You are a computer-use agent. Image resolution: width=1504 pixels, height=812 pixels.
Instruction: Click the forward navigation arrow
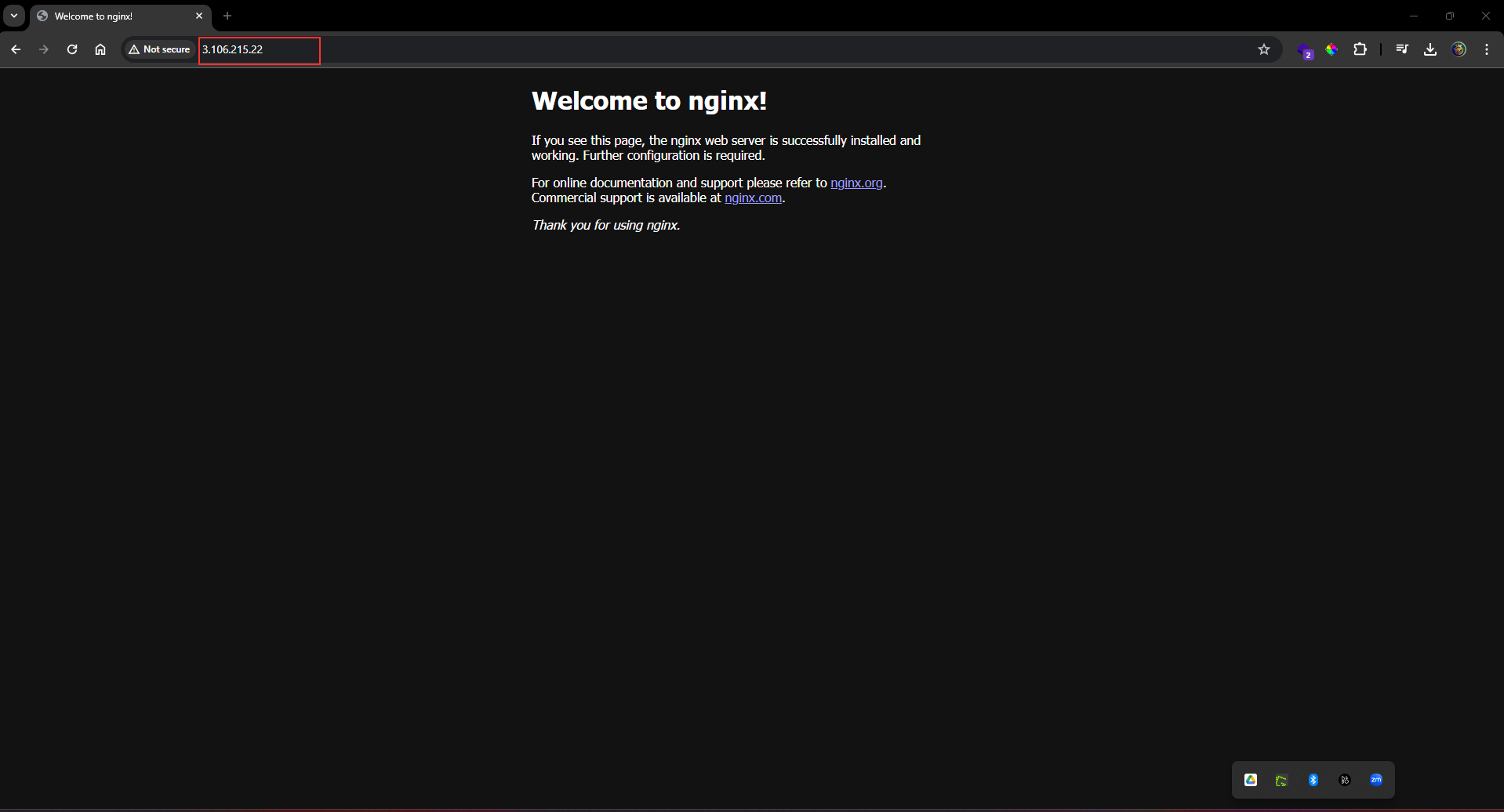coord(44,49)
